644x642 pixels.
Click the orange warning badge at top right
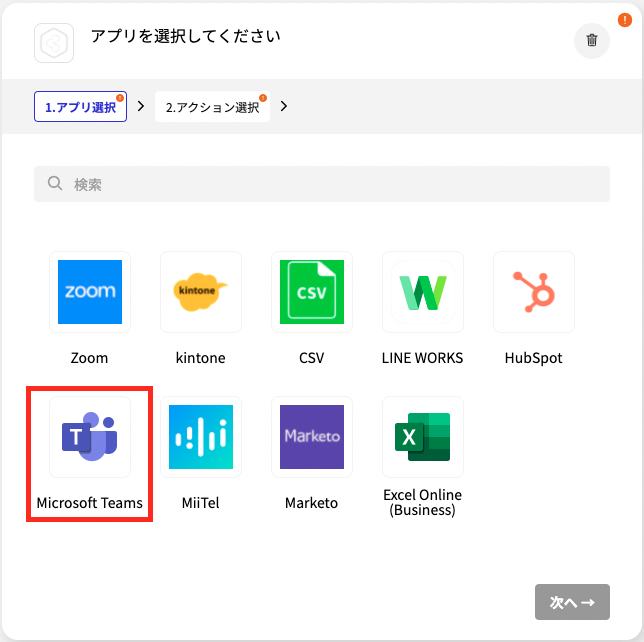point(624,20)
